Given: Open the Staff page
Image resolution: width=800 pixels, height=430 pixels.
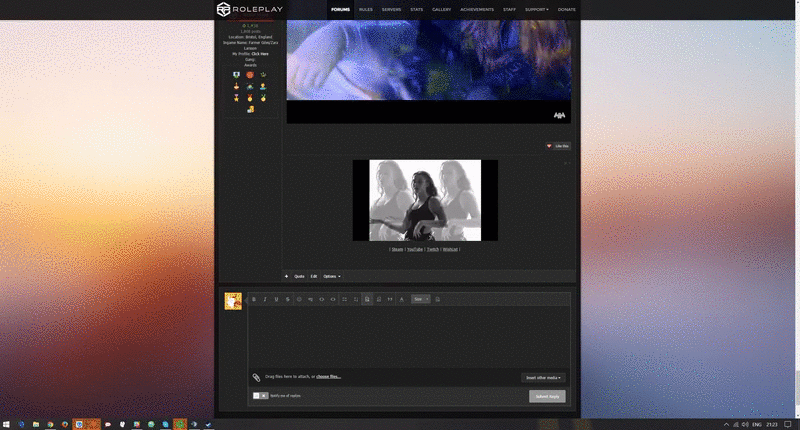Looking at the screenshot, I should pyautogui.click(x=509, y=10).
